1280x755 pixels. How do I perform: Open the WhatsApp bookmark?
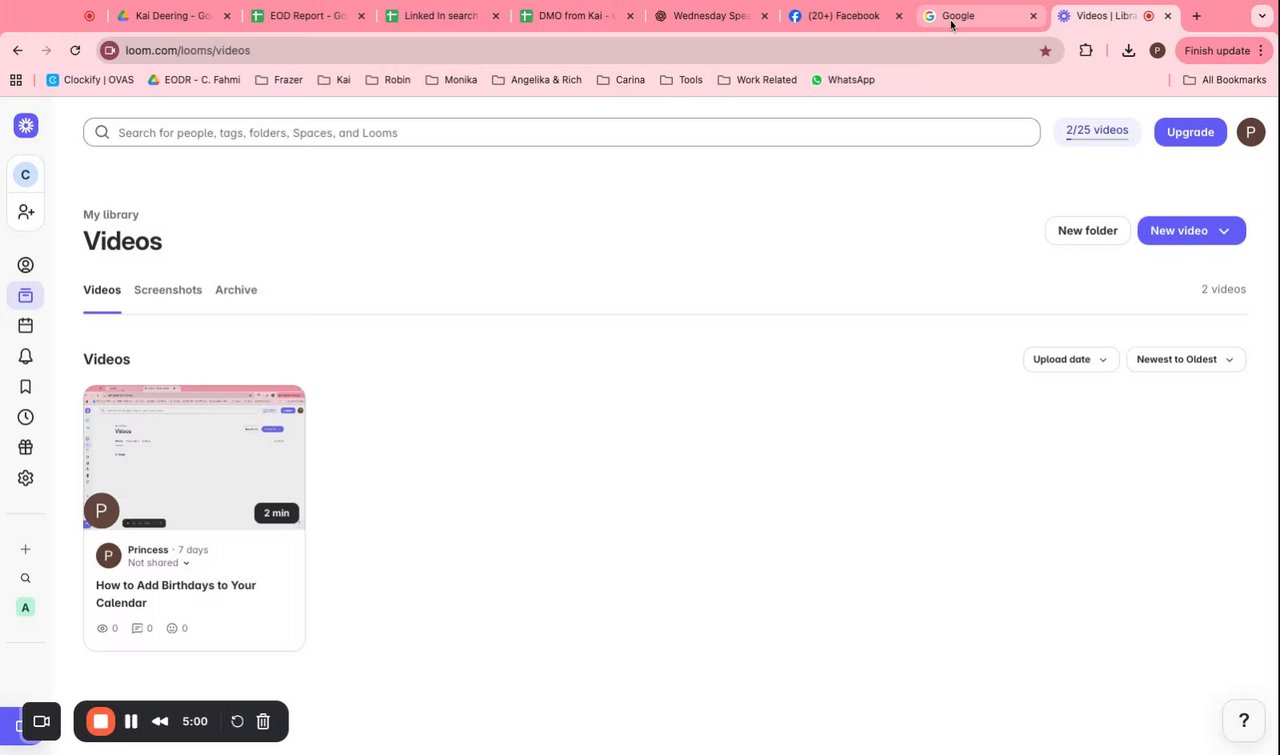tap(842, 80)
